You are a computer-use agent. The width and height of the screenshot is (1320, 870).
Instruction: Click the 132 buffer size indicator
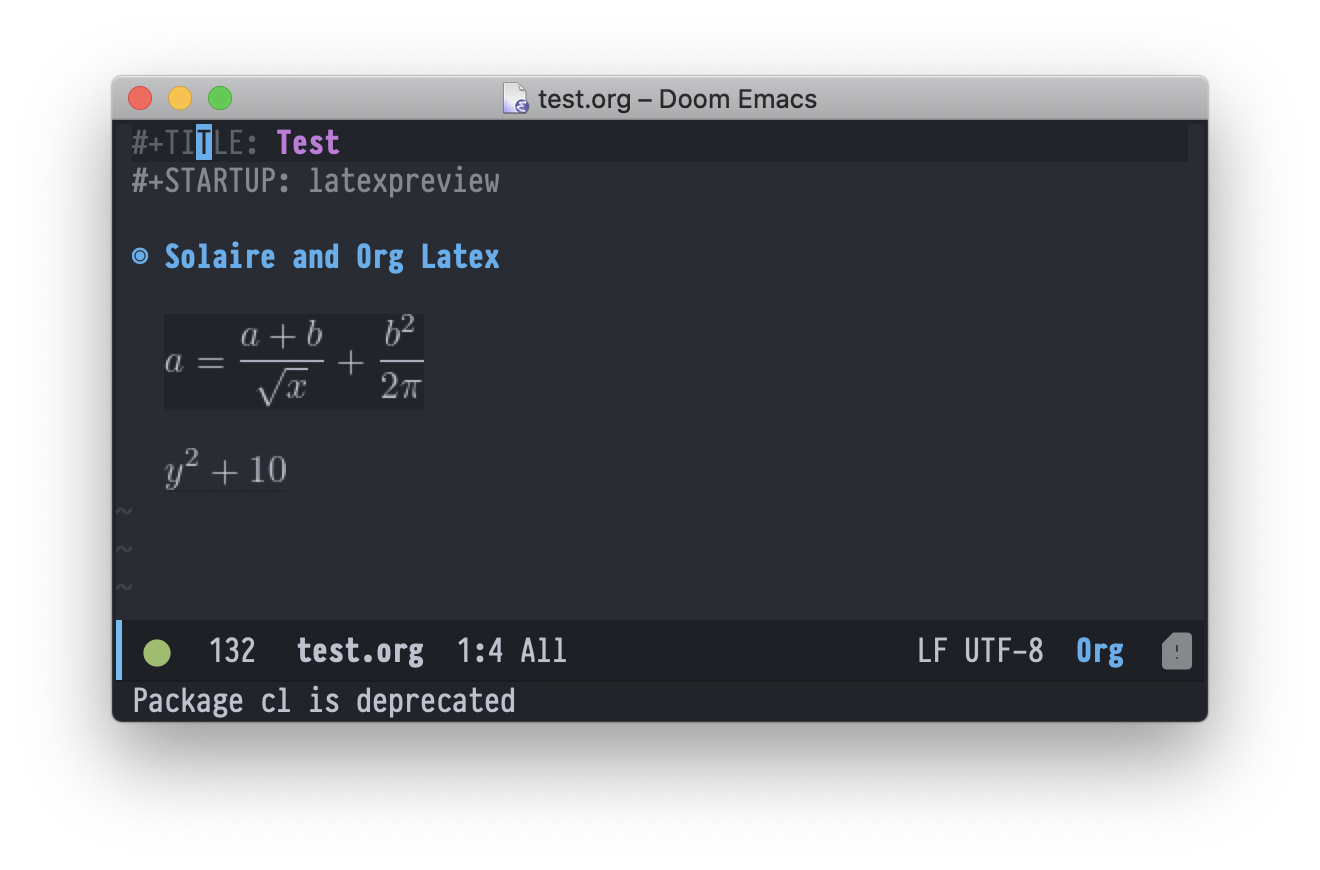pos(232,651)
